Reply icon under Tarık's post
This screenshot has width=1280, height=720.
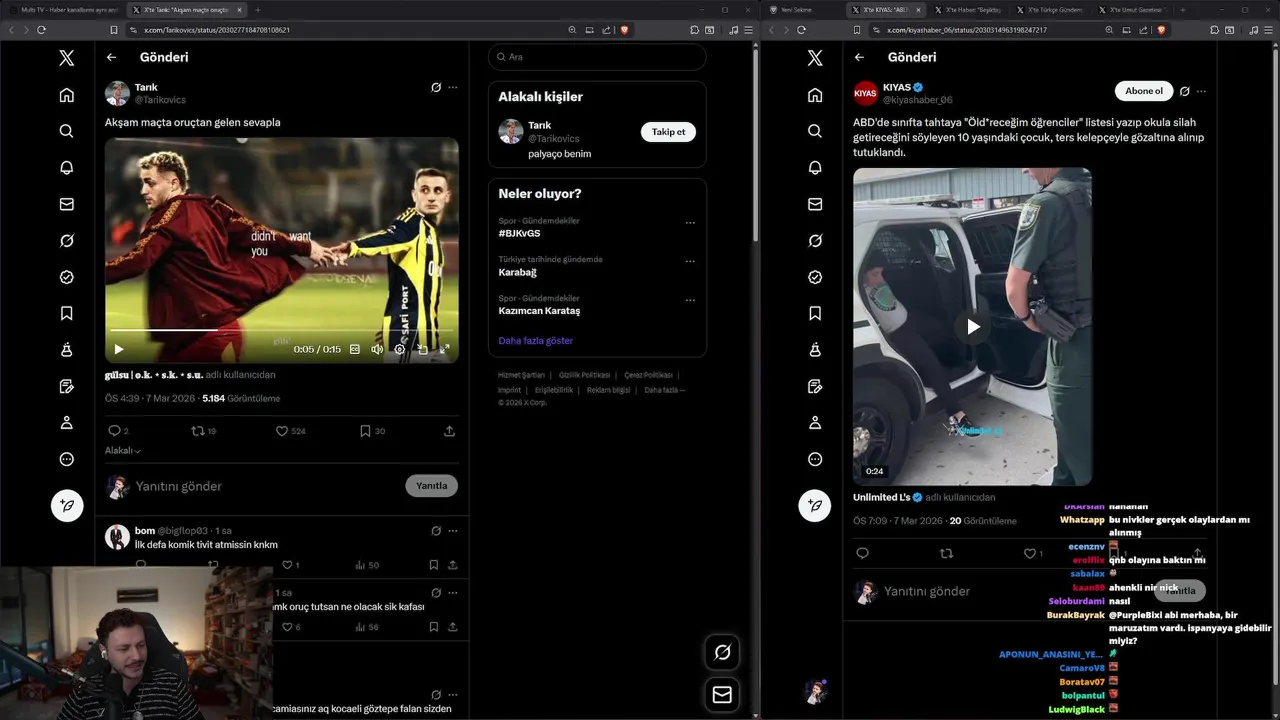click(x=114, y=431)
